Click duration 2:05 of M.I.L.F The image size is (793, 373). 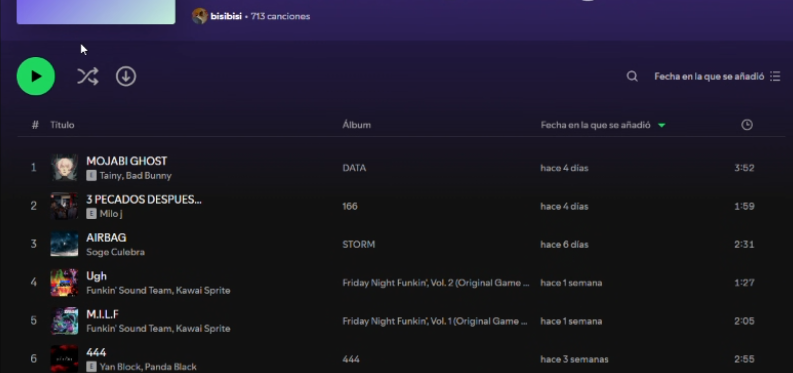coord(744,321)
